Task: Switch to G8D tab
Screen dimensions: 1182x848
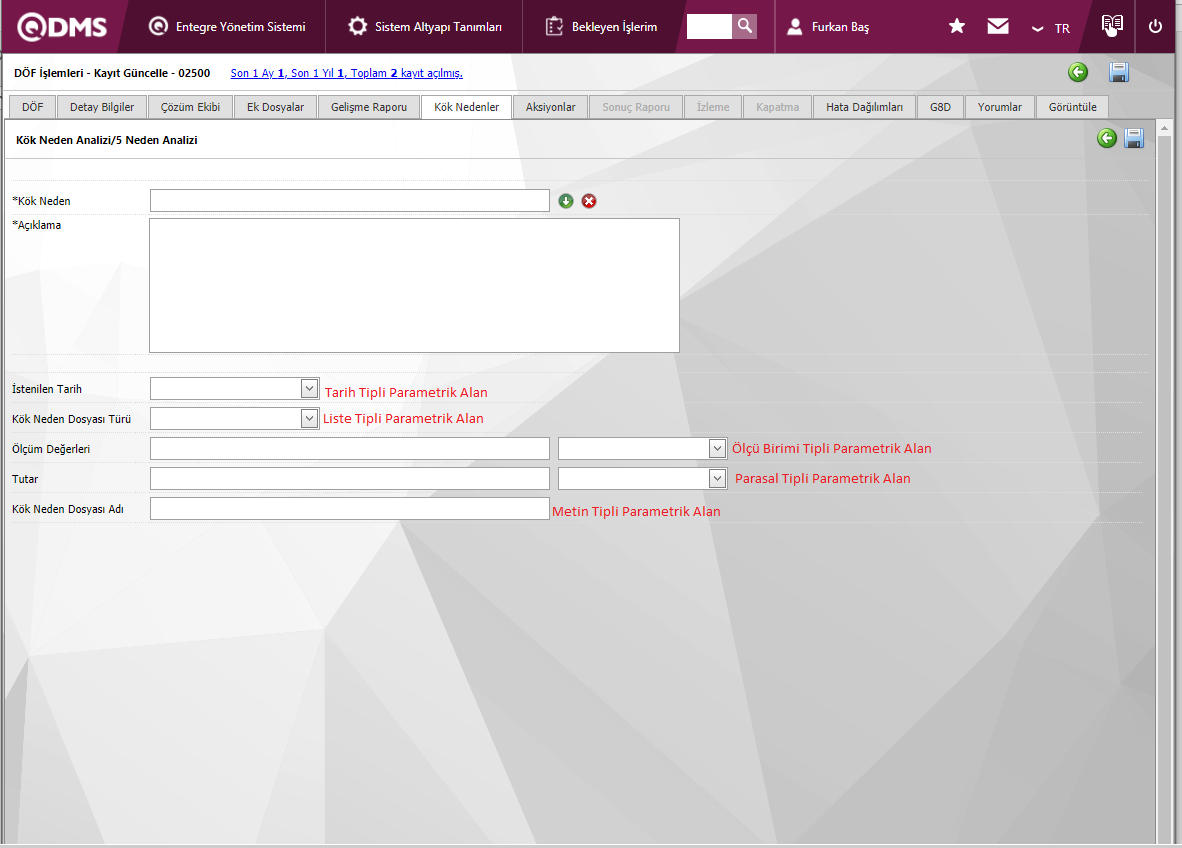Action: (x=940, y=107)
